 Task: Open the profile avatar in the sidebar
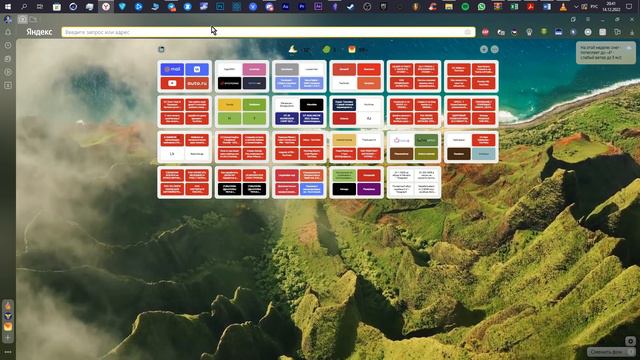(x=8, y=19)
